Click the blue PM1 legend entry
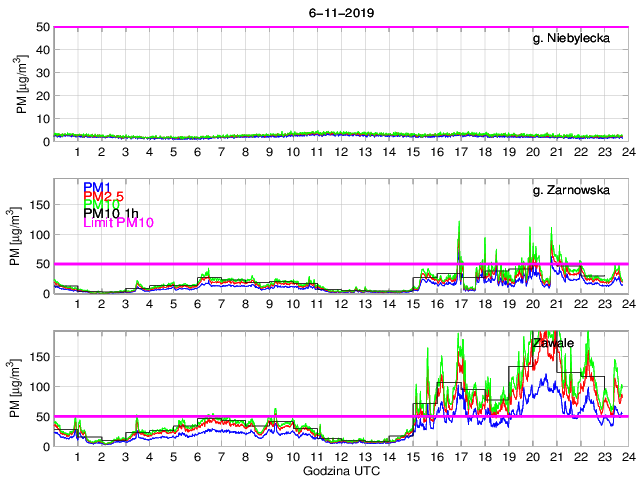640x480 pixels. [x=97, y=187]
